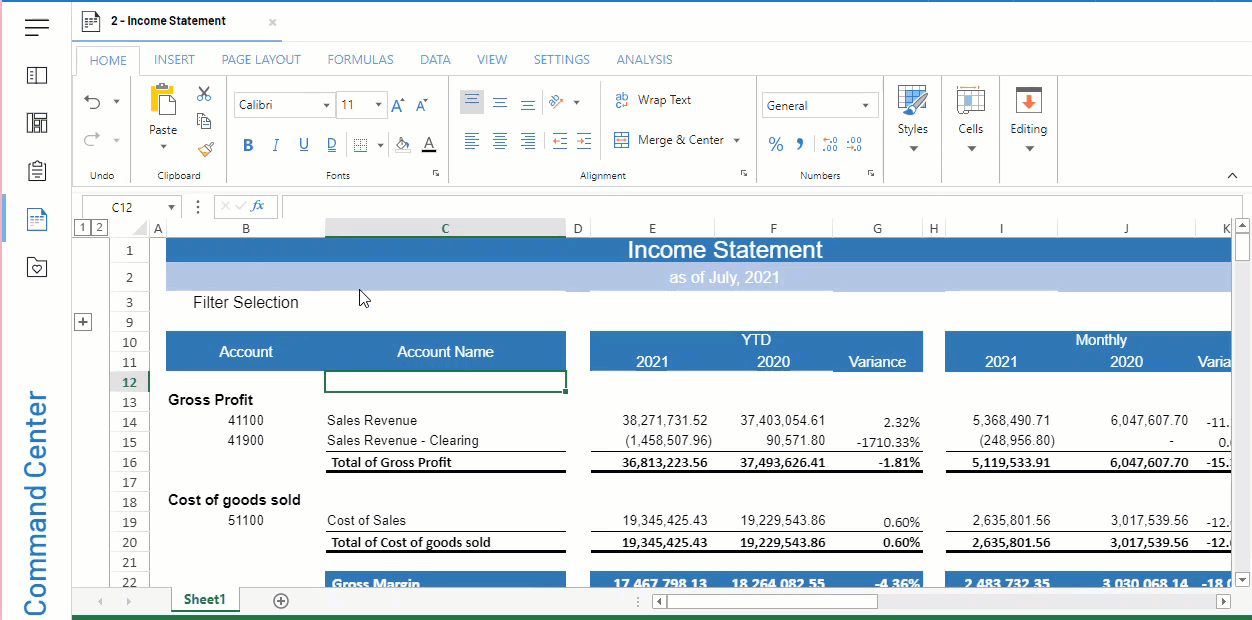Open the Calibri font family dropdown

click(285, 105)
